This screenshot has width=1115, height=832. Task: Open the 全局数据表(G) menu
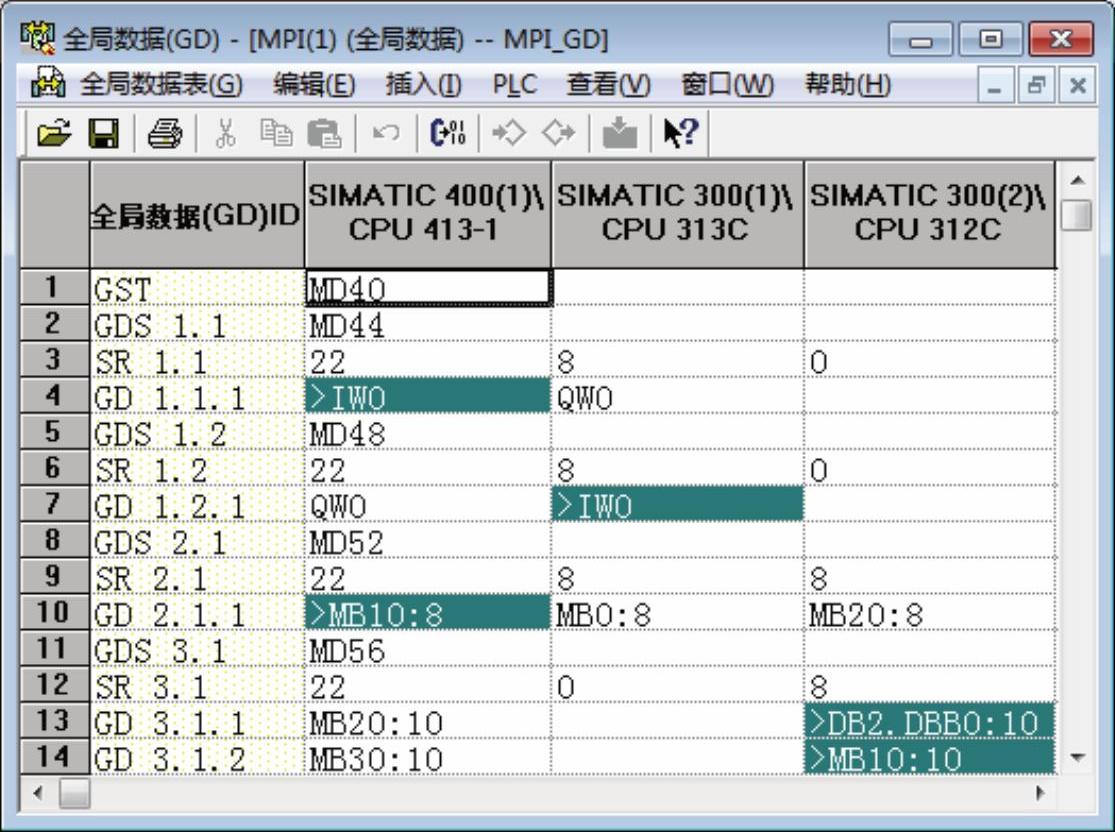pos(160,86)
